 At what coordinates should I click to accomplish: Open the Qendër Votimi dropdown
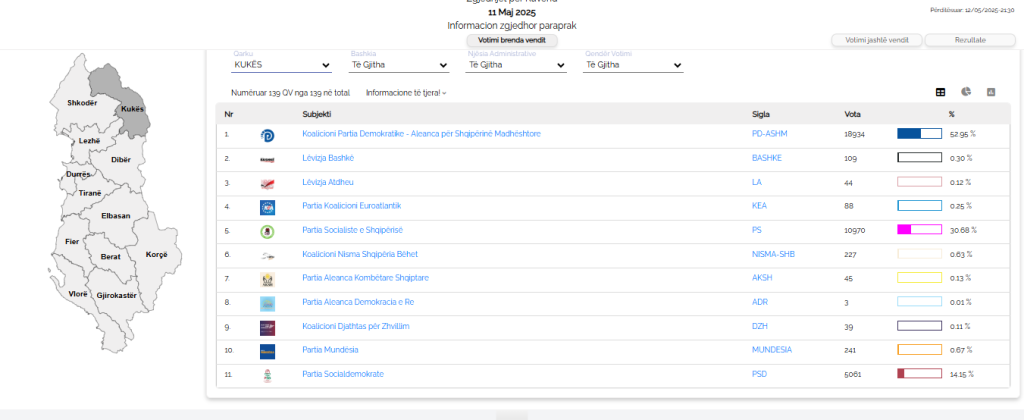point(633,65)
